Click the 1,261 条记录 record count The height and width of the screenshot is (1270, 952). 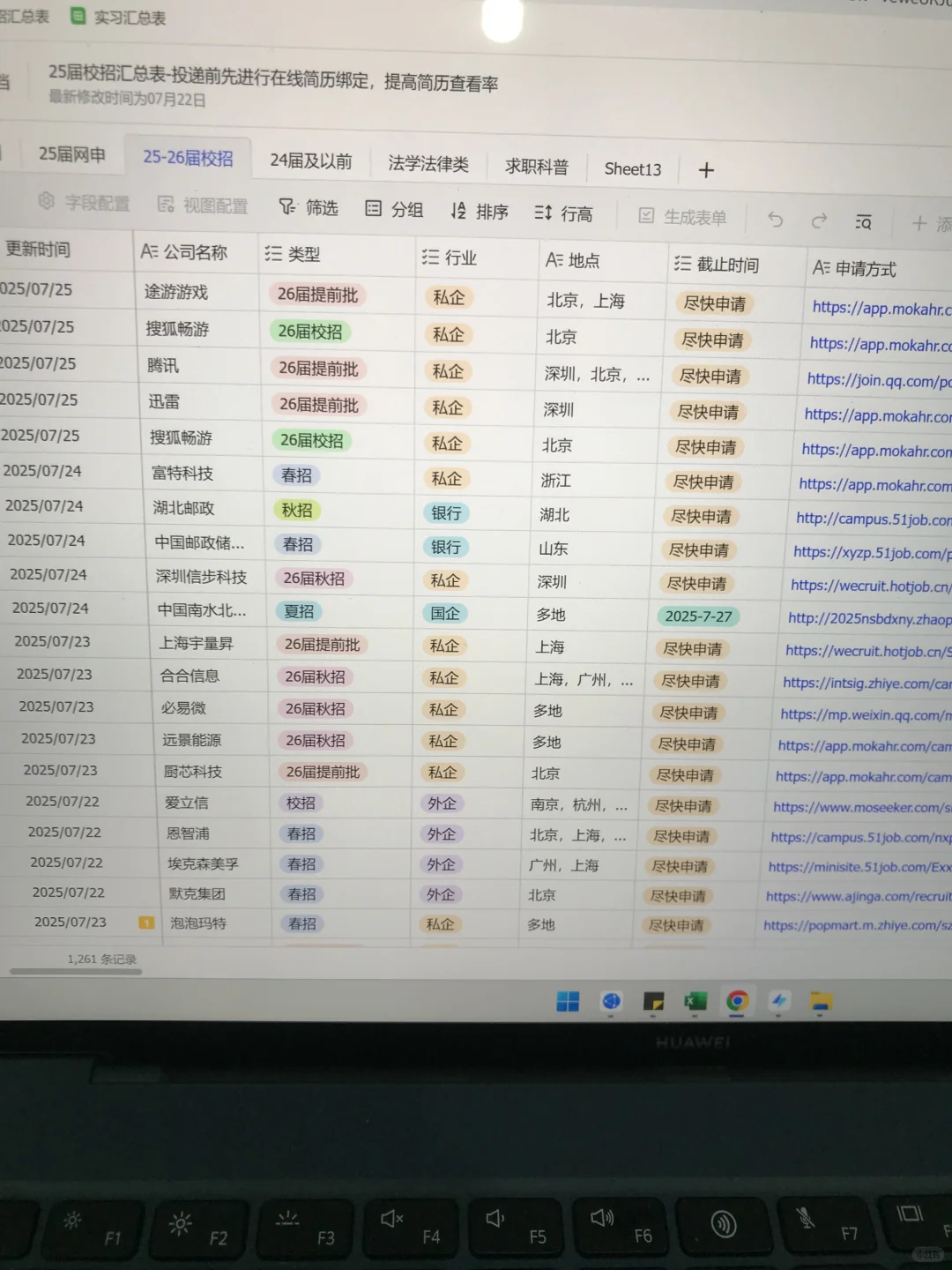click(x=101, y=960)
